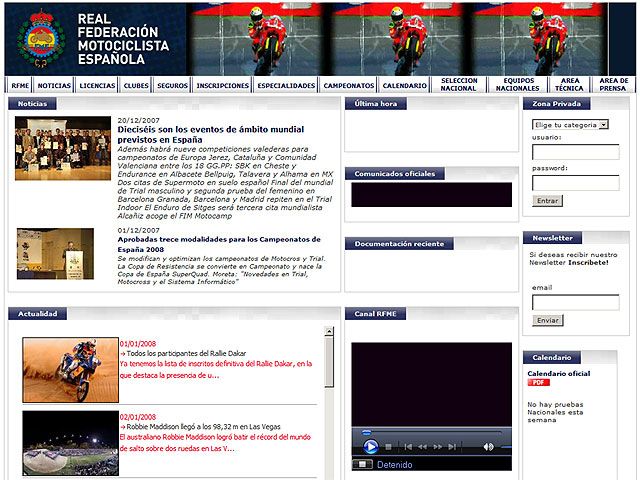This screenshot has width=640, height=480.
Task: Open the CLUBES menu
Action: 136,85
